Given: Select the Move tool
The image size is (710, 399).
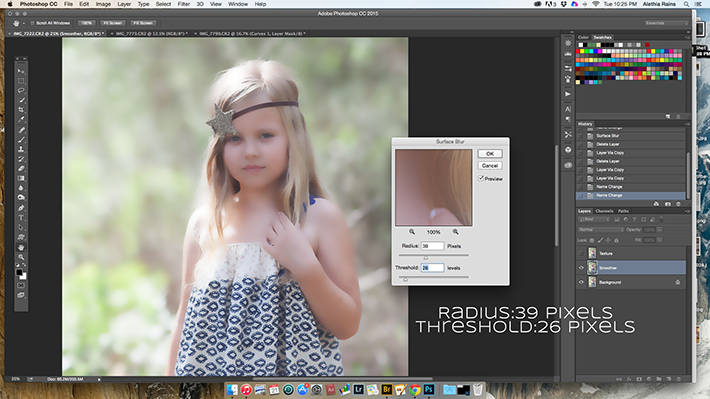Looking at the screenshot, I should (21, 71).
